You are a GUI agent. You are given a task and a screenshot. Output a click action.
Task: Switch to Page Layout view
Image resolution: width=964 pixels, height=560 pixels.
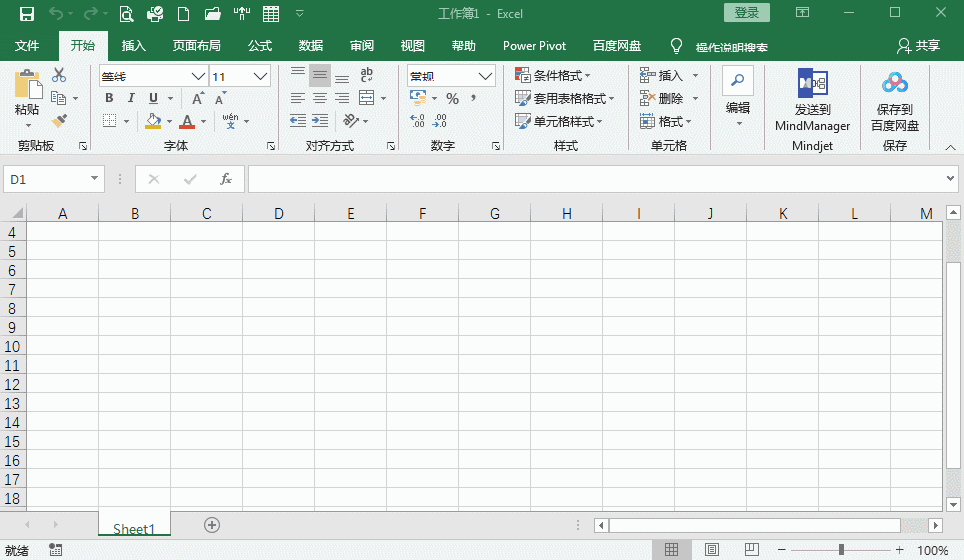pyautogui.click(x=711, y=550)
